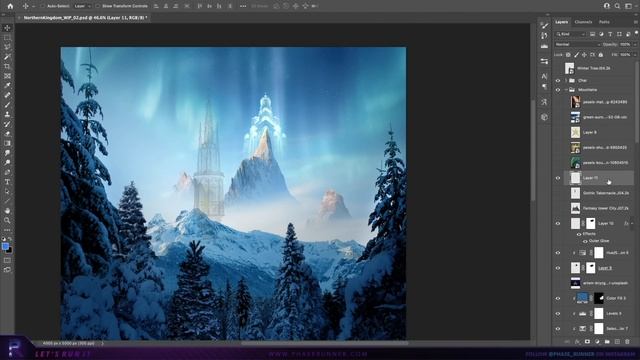Click the trash icon to delete layer

coord(627,342)
